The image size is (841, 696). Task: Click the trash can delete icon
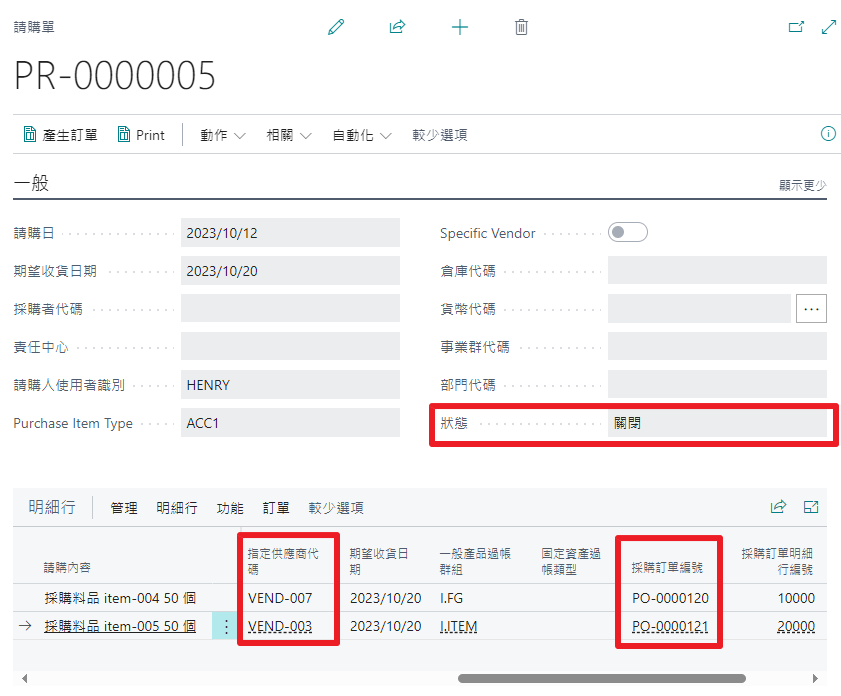click(x=521, y=27)
